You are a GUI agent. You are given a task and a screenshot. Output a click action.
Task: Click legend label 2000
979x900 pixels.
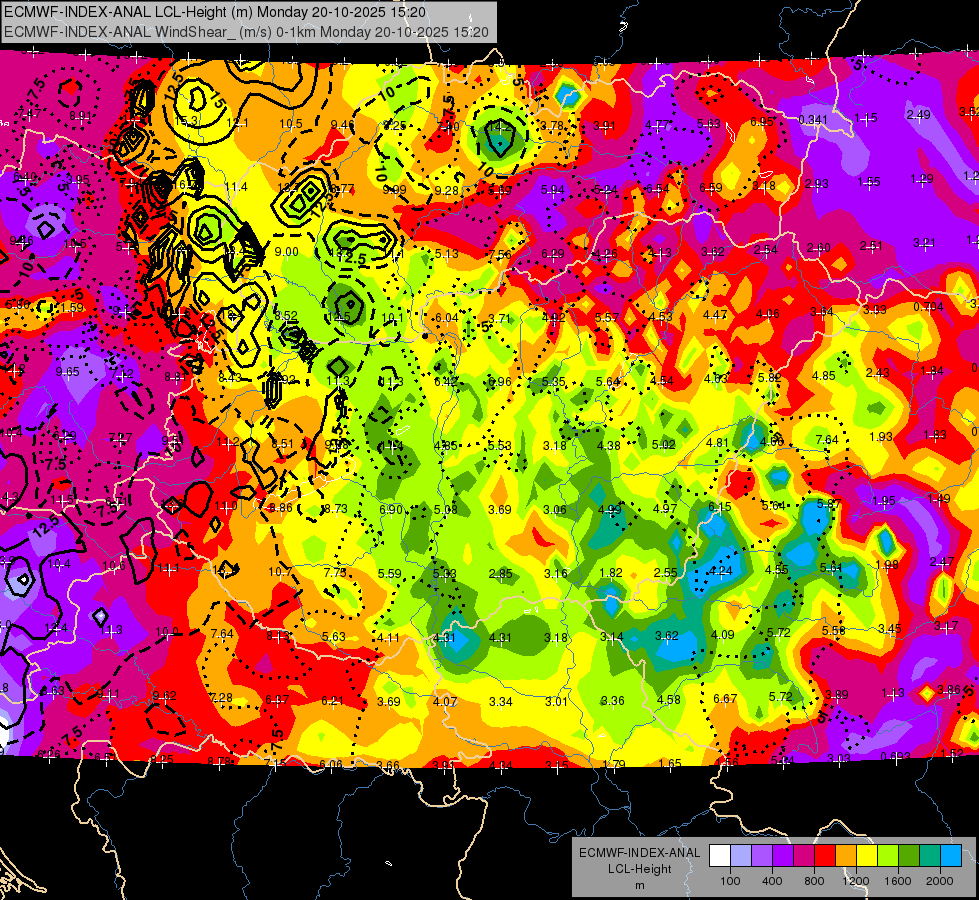point(940,881)
